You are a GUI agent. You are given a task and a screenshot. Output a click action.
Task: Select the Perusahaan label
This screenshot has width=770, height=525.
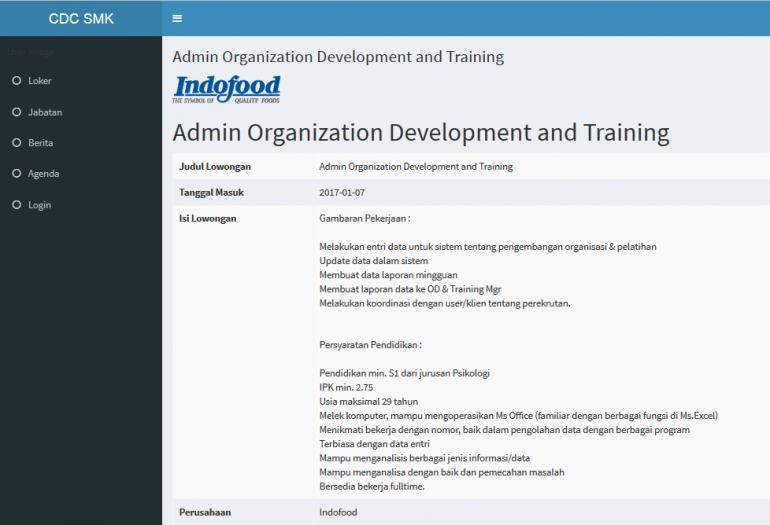[205, 512]
